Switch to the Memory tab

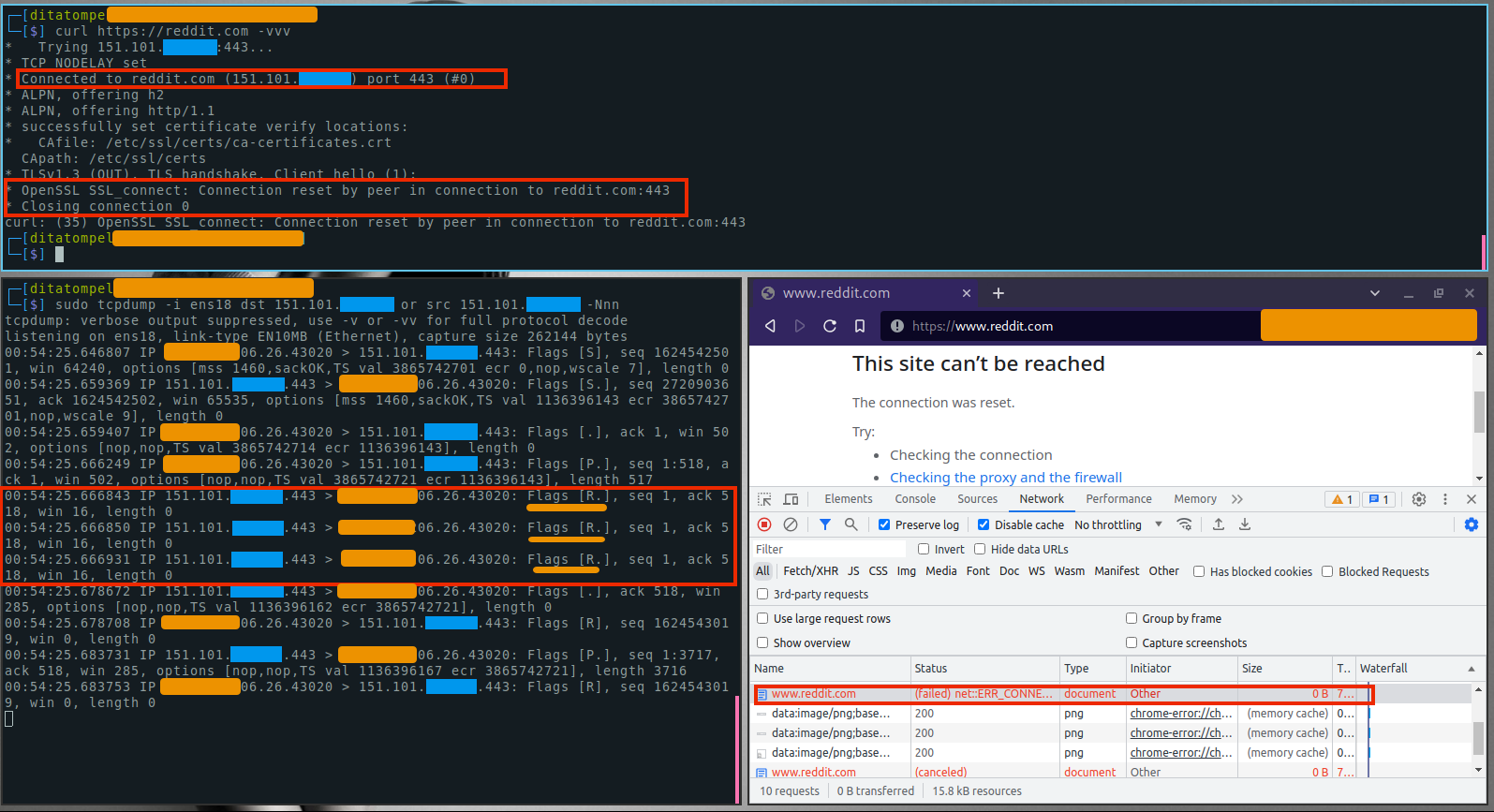(1195, 499)
